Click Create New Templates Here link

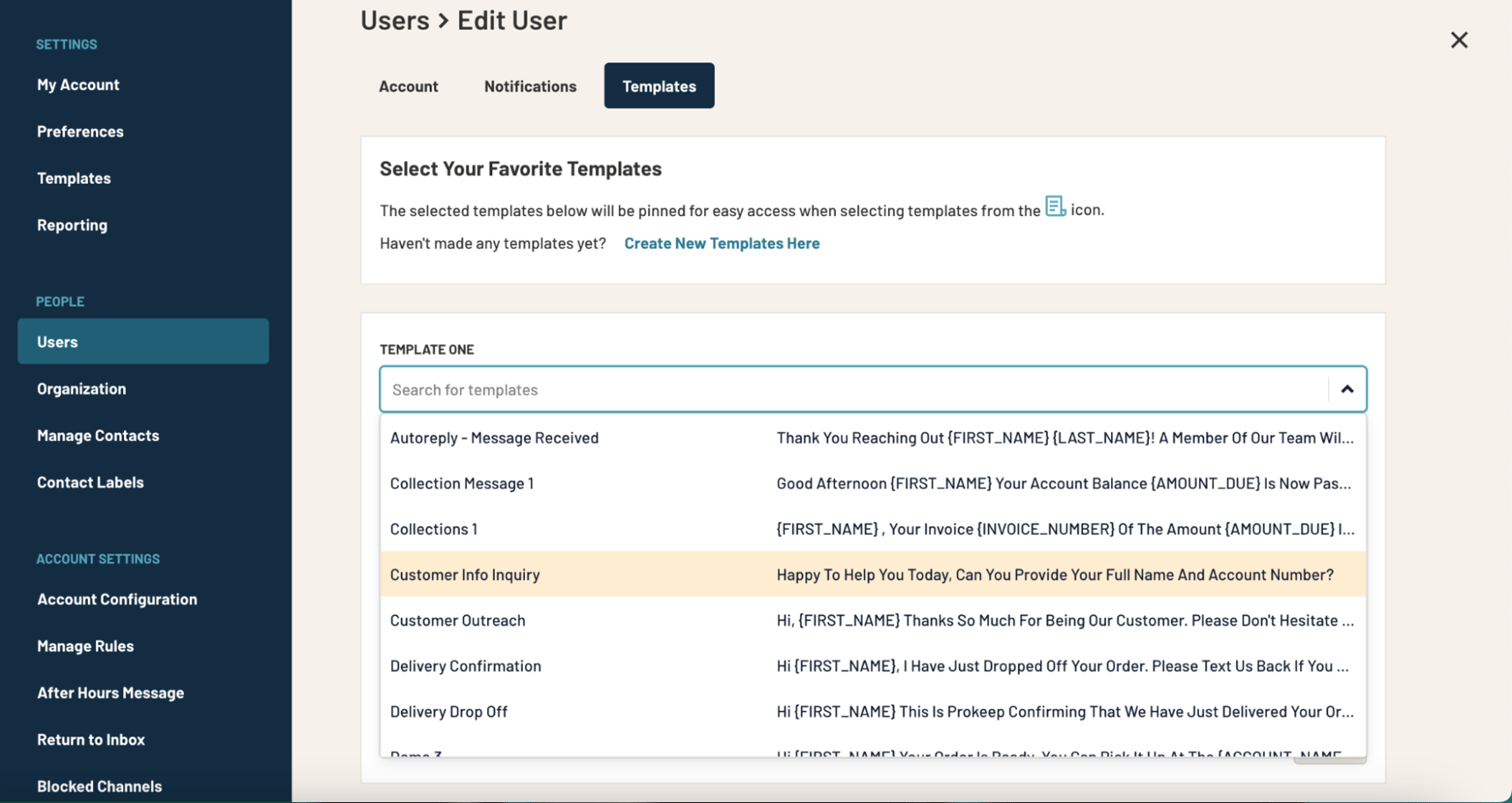(722, 243)
